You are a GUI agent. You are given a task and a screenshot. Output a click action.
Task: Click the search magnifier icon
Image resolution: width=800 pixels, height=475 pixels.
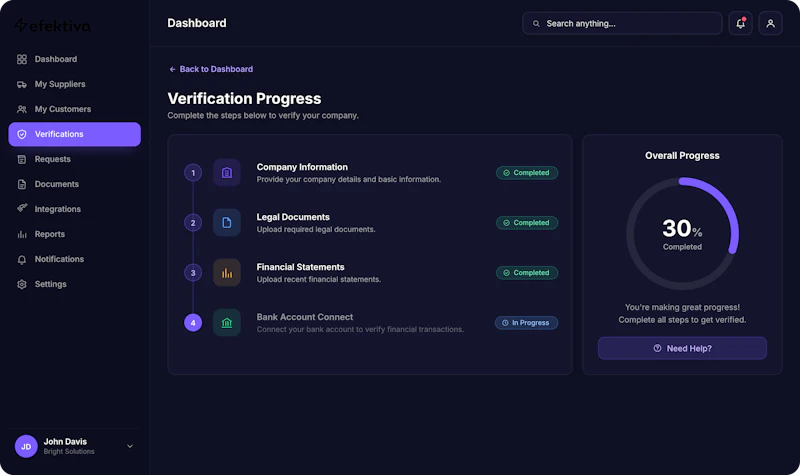(x=536, y=23)
